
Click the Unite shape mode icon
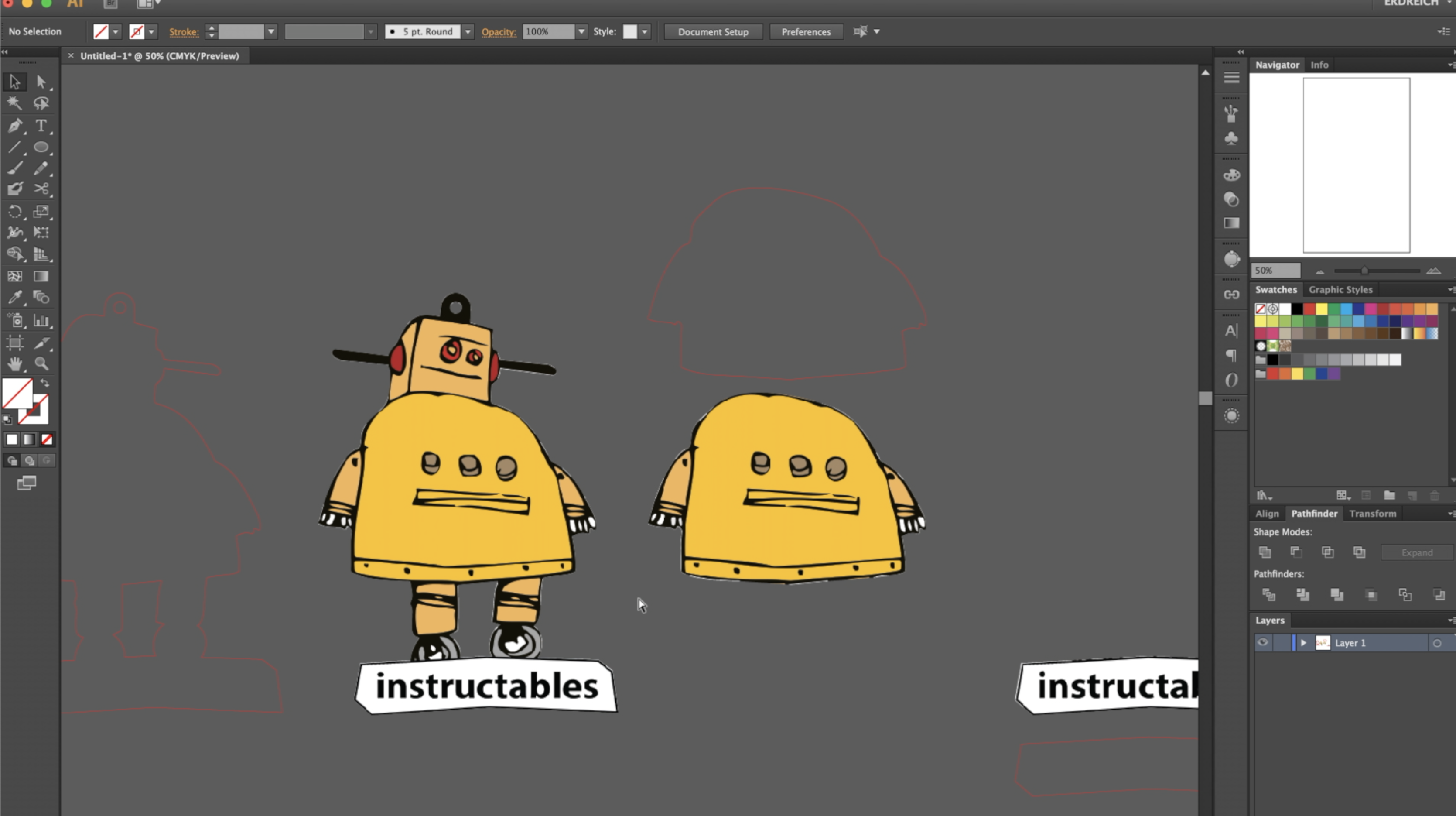click(x=1265, y=552)
